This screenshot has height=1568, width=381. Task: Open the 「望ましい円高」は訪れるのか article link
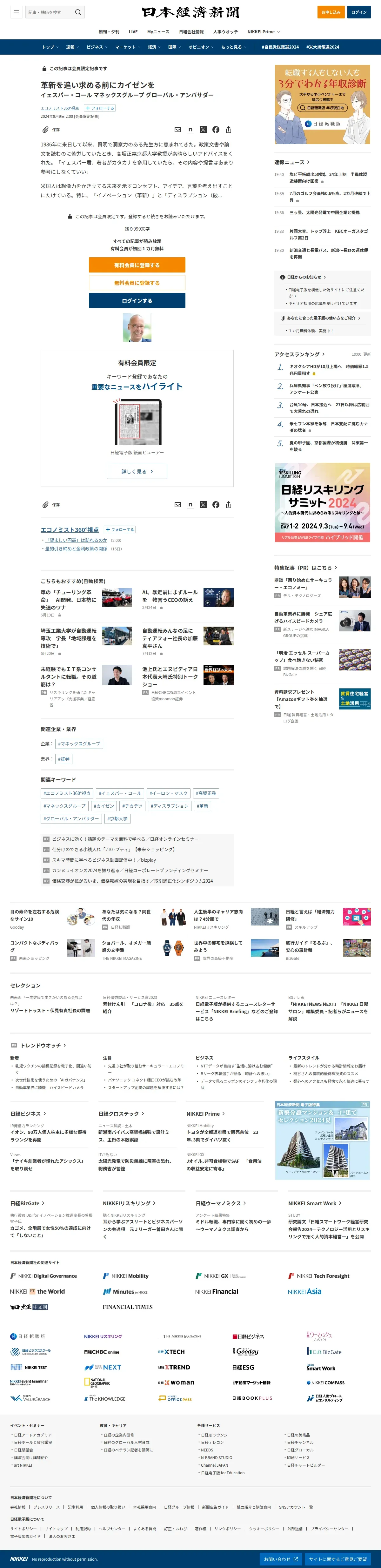point(76,540)
